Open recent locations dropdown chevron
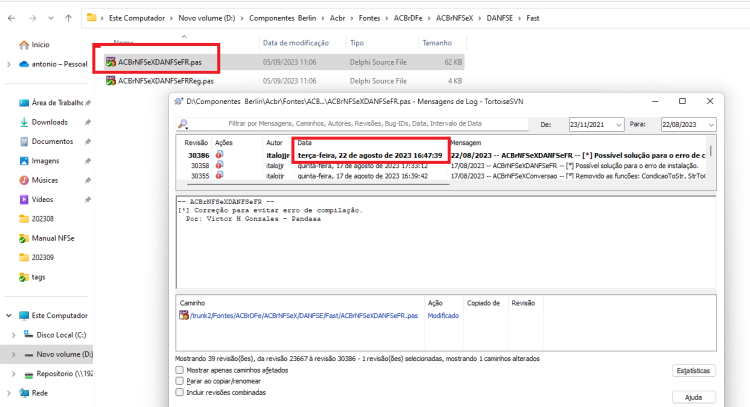 [51, 18]
